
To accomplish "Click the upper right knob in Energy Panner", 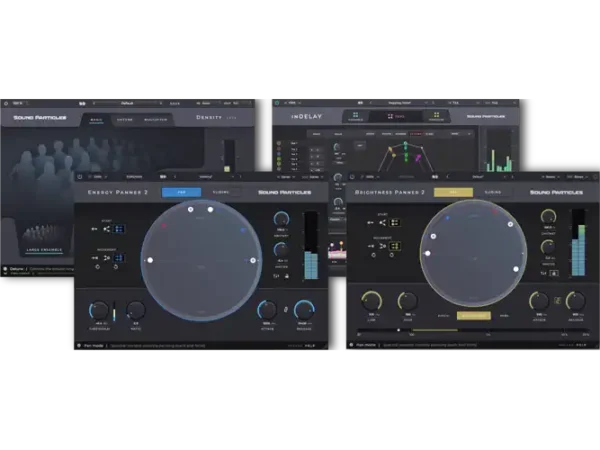I will click(x=282, y=219).
